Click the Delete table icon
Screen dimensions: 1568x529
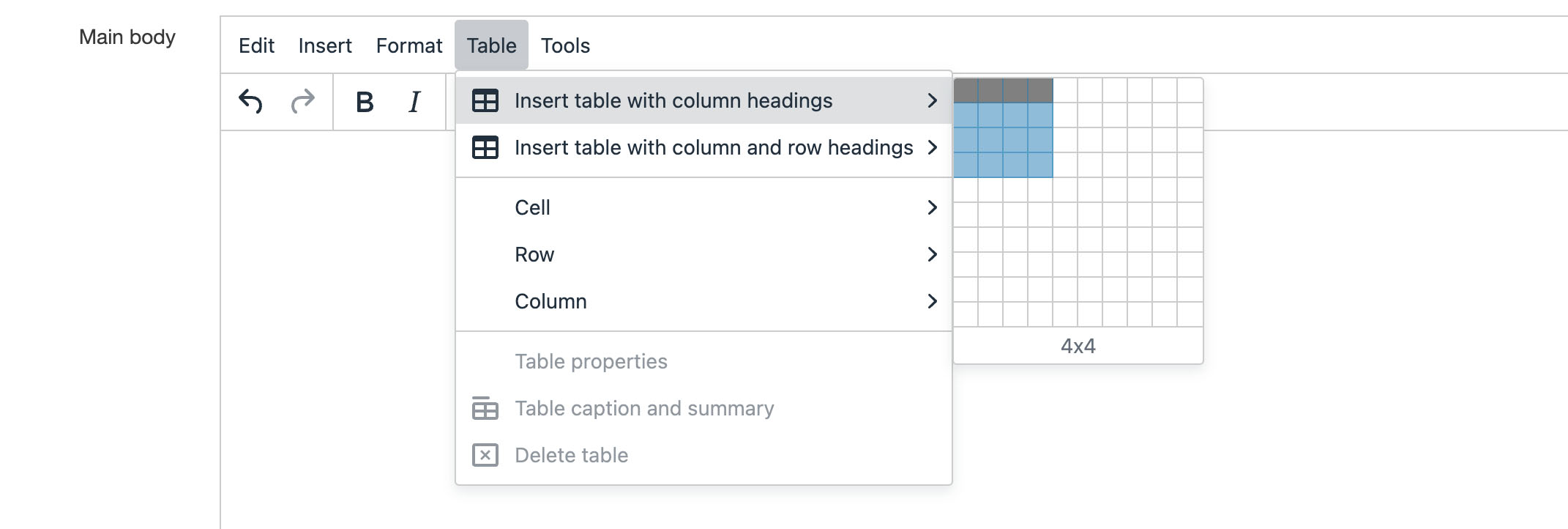(485, 455)
